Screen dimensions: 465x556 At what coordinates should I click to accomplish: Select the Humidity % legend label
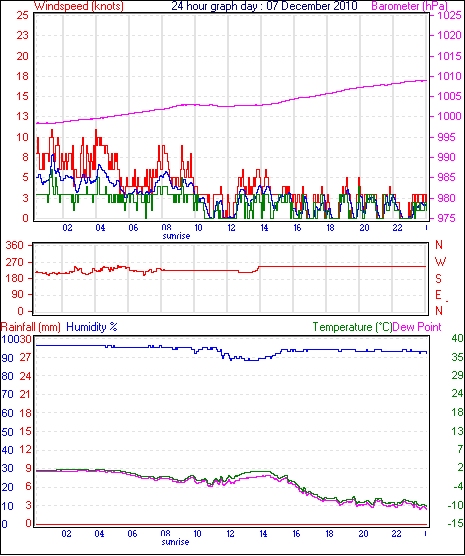[92, 327]
